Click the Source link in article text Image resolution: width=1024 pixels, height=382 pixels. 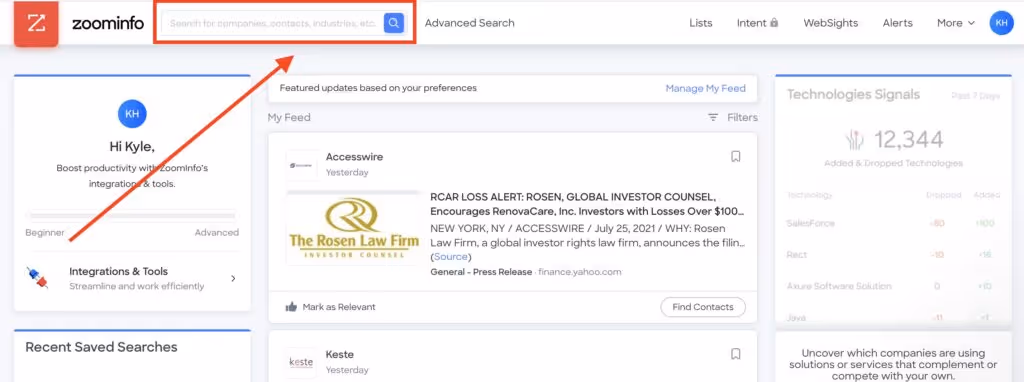pos(451,257)
